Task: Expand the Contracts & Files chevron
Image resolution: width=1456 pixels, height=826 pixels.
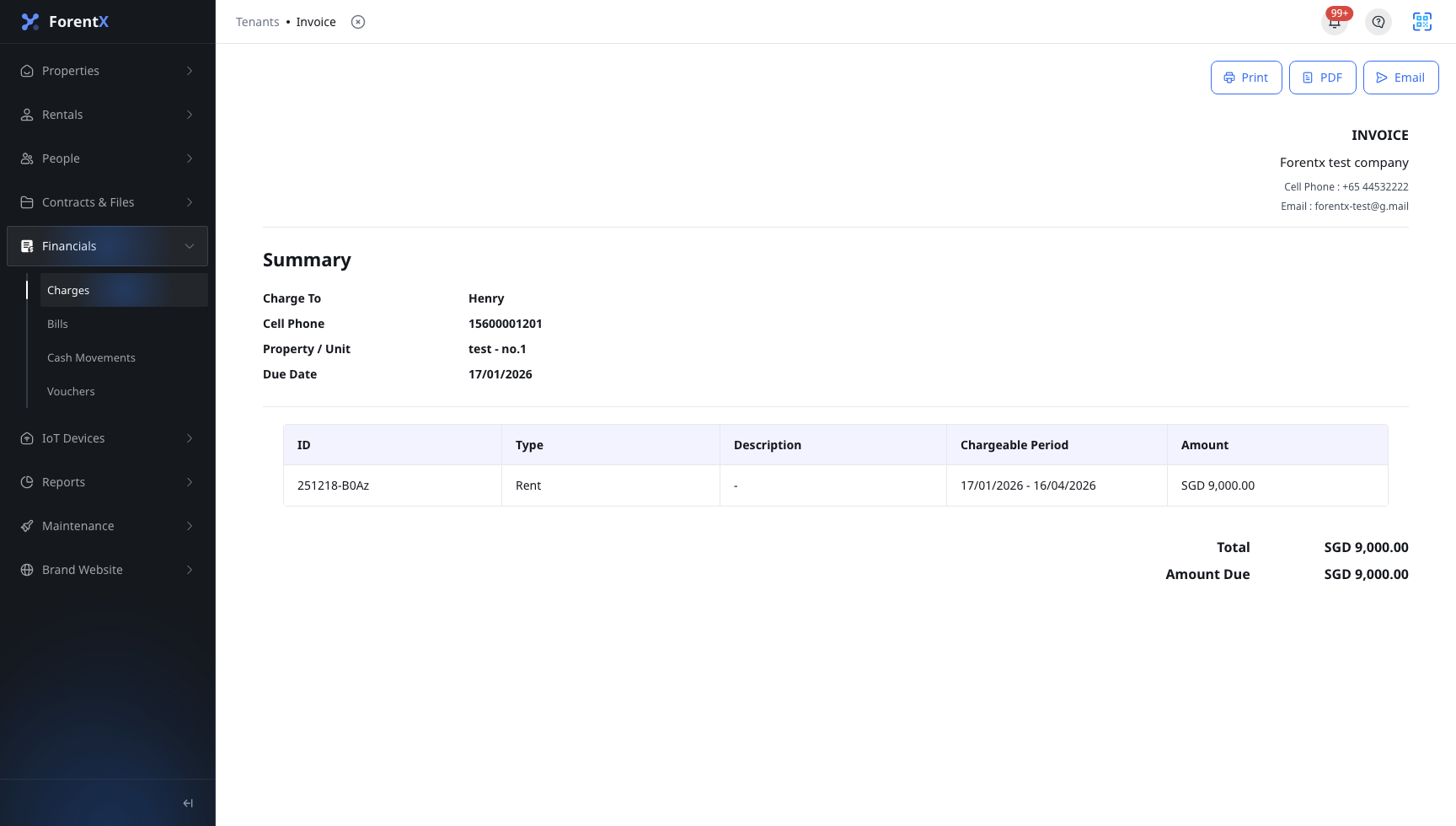Action: (190, 202)
